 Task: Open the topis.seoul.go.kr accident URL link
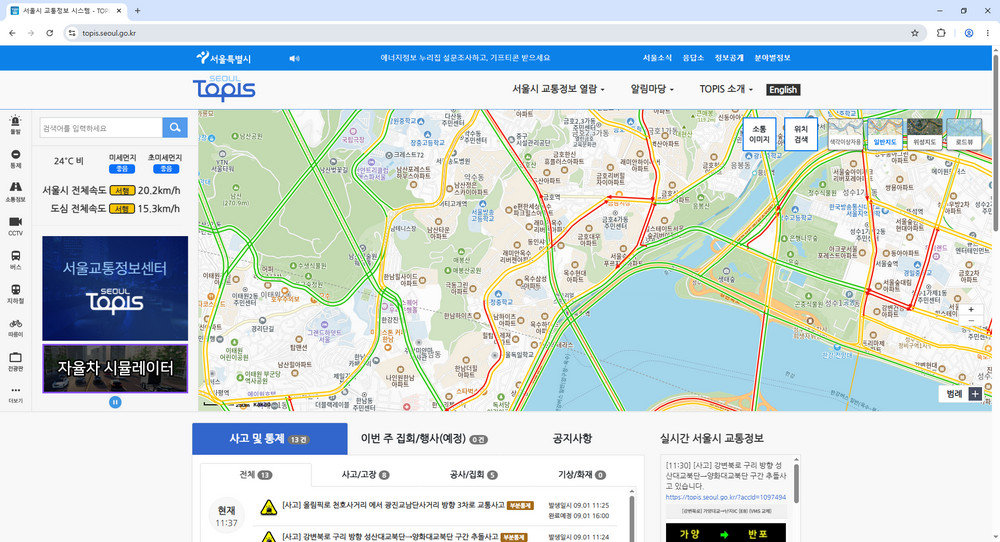click(726, 497)
